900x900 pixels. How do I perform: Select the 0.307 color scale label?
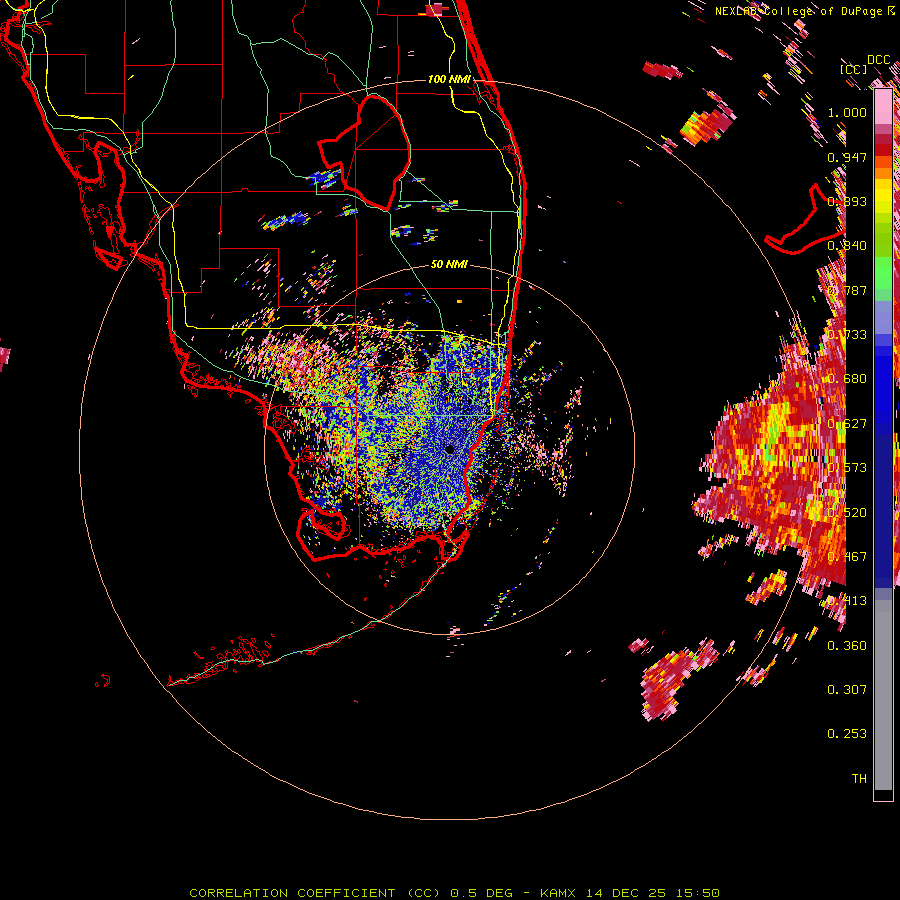pyautogui.click(x=847, y=690)
